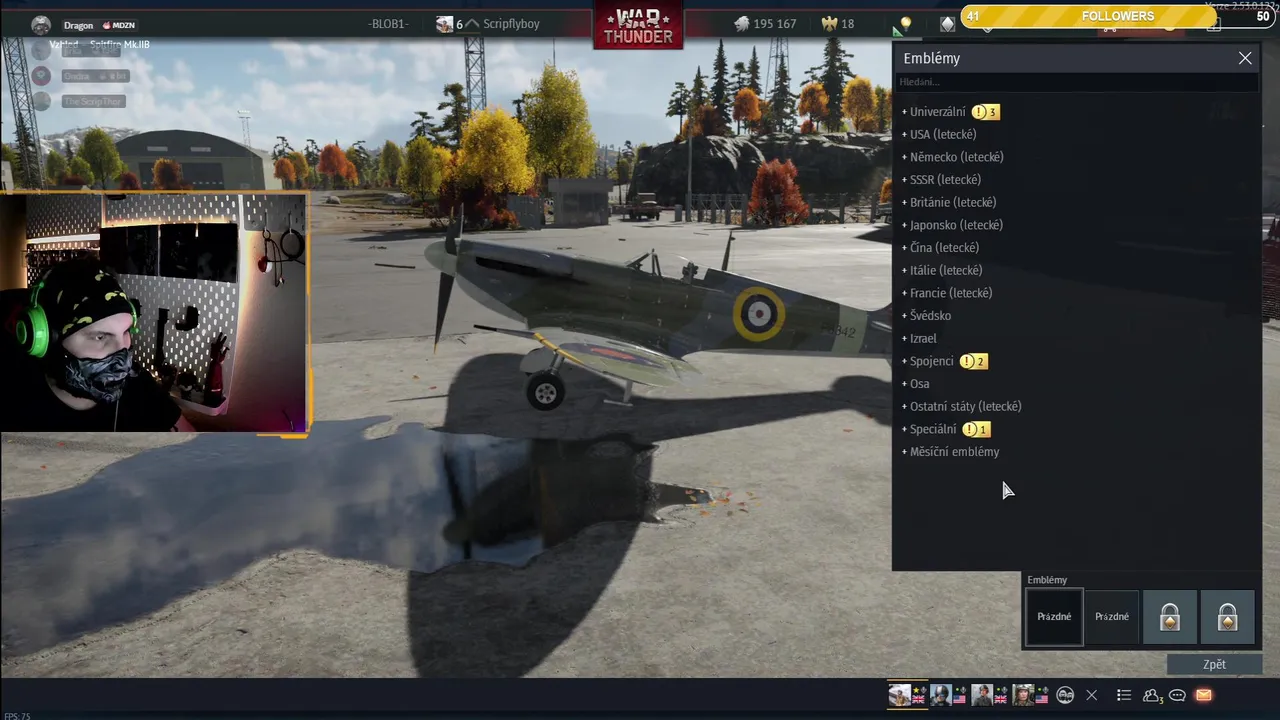Click the Dragon player name
Image resolution: width=1280 pixels, height=720 pixels.
(x=78, y=25)
